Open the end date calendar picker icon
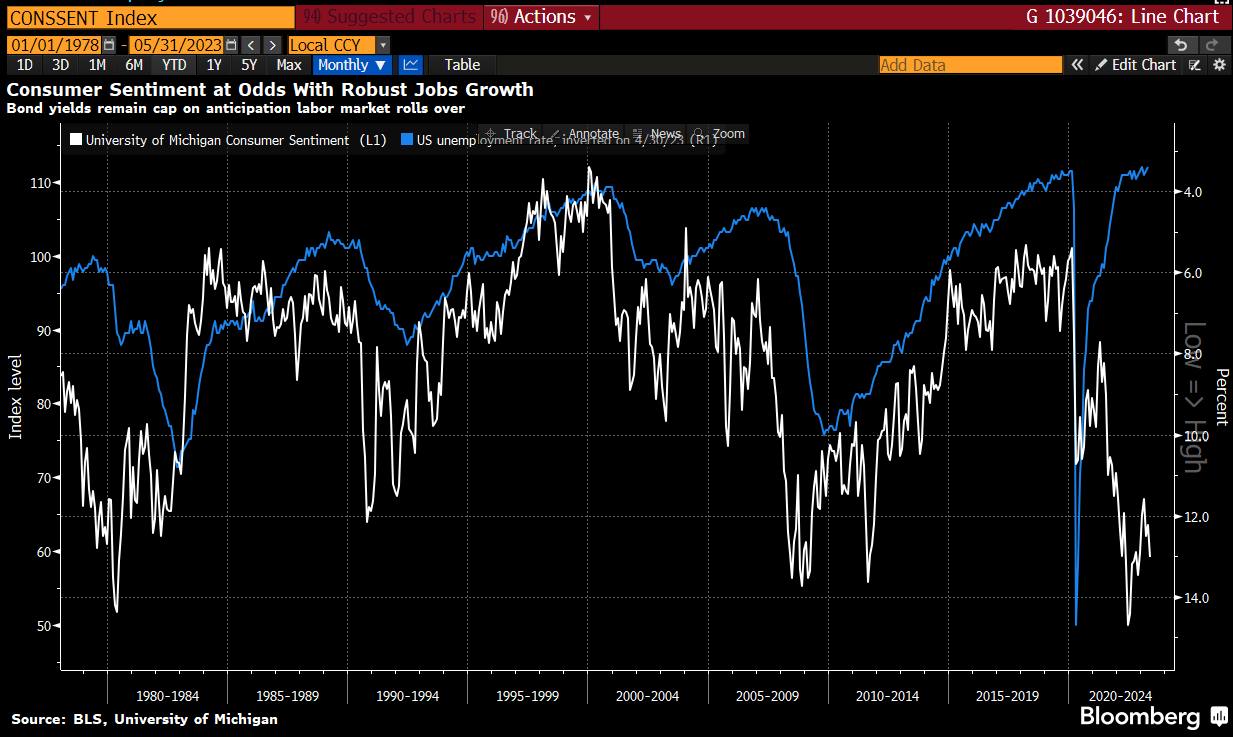 232,45
